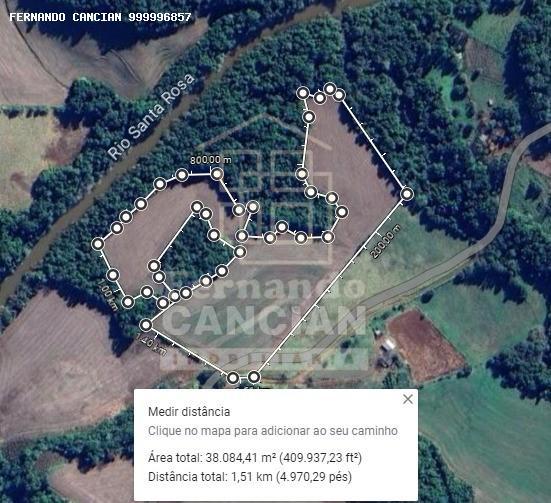Click the red-brown plowed field on the map
The height and width of the screenshot is (503, 551).
pos(426,344)
